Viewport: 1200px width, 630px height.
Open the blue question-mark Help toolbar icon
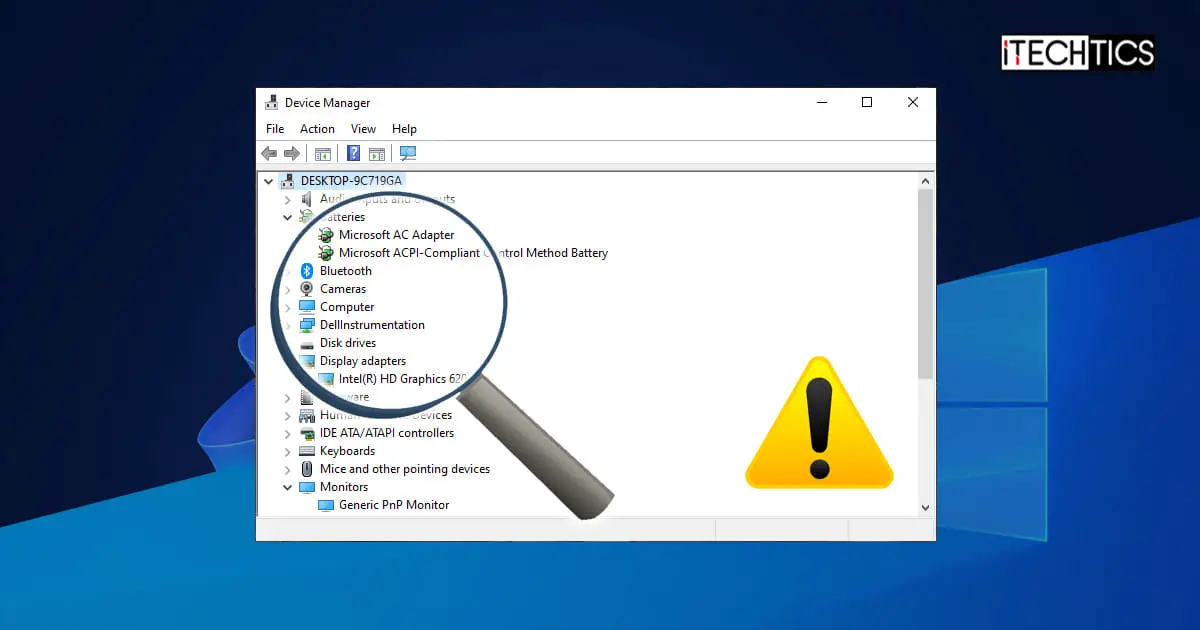click(x=353, y=153)
